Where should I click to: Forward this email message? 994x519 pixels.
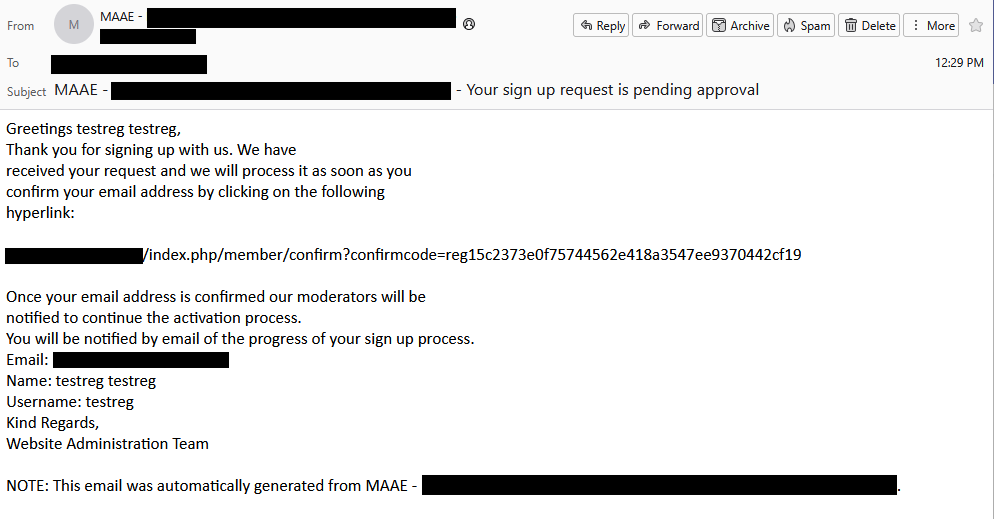pyautogui.click(x=668, y=26)
